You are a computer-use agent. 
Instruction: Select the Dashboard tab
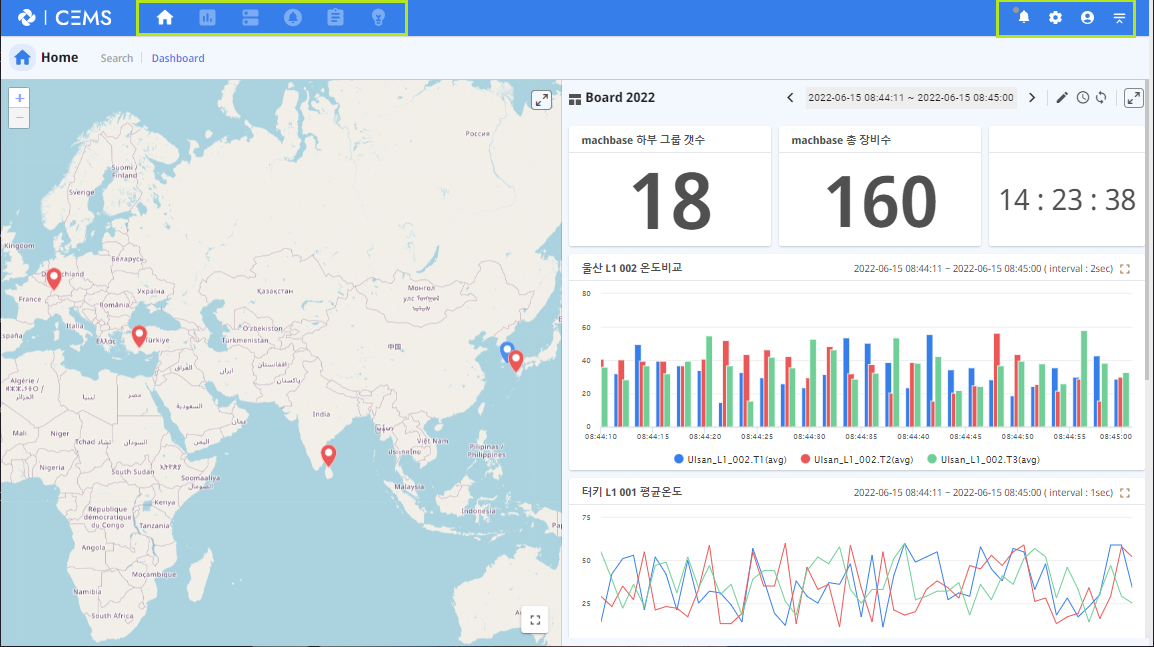click(x=178, y=58)
